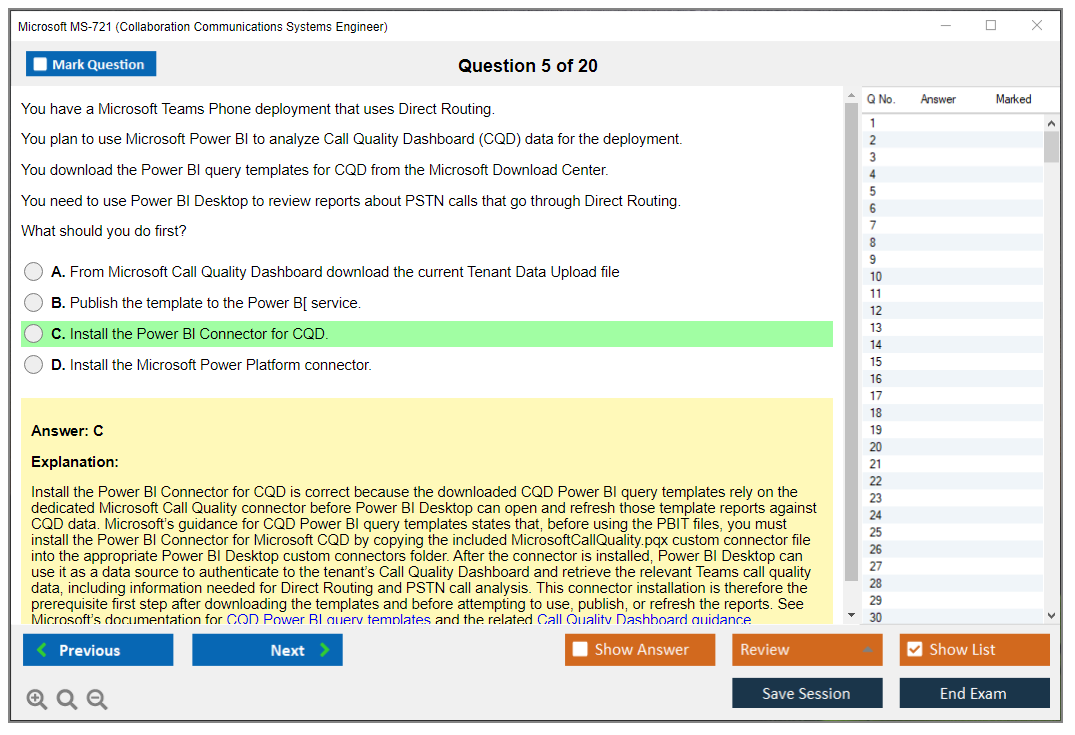Open the Call Quality Dashboard guidance link

tap(644, 619)
